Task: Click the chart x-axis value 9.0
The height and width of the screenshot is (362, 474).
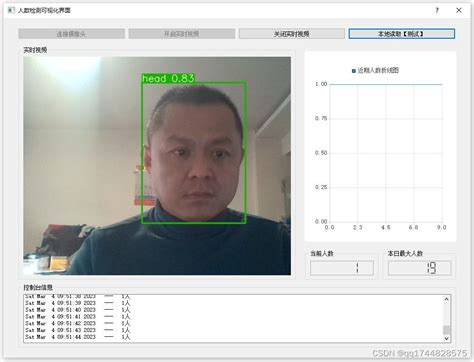Action: (x=442, y=227)
